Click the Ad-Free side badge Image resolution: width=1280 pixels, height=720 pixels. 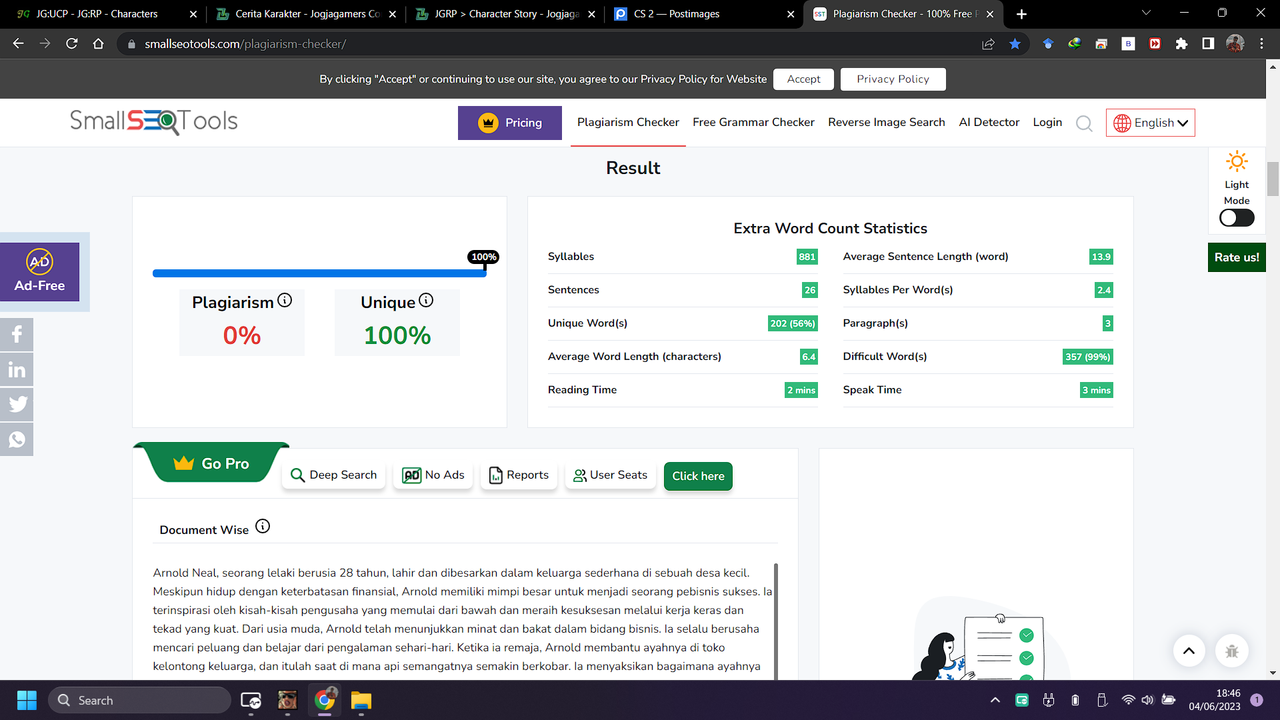[40, 272]
